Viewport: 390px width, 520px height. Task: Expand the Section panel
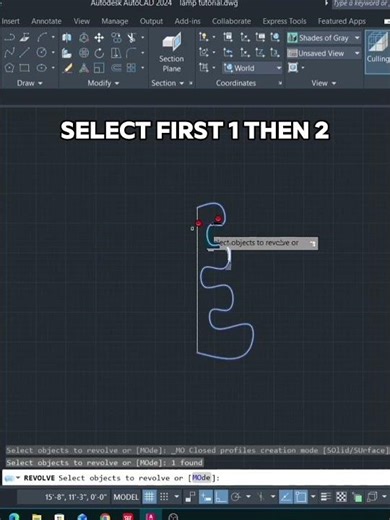[x=168, y=83]
